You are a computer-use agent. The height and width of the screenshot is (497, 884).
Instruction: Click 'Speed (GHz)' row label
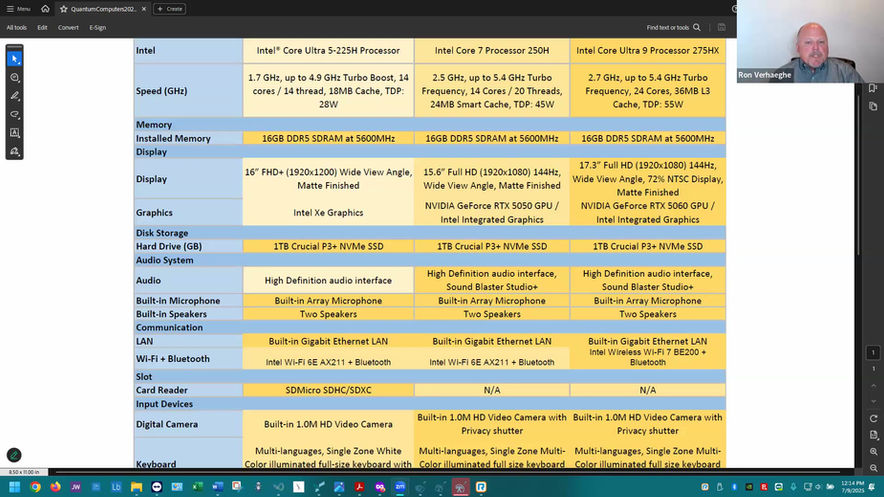point(161,91)
